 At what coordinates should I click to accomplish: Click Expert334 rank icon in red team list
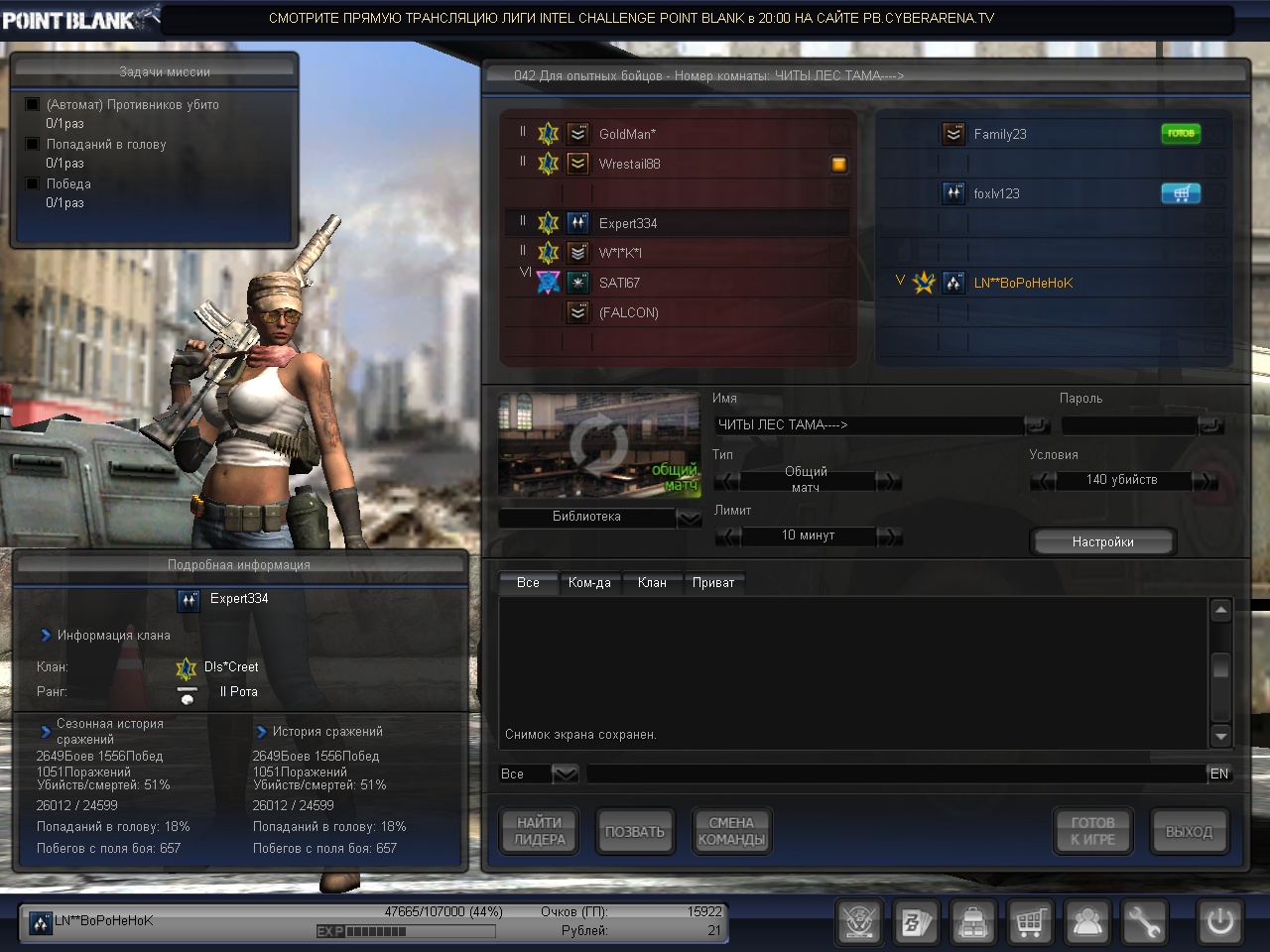click(x=577, y=223)
